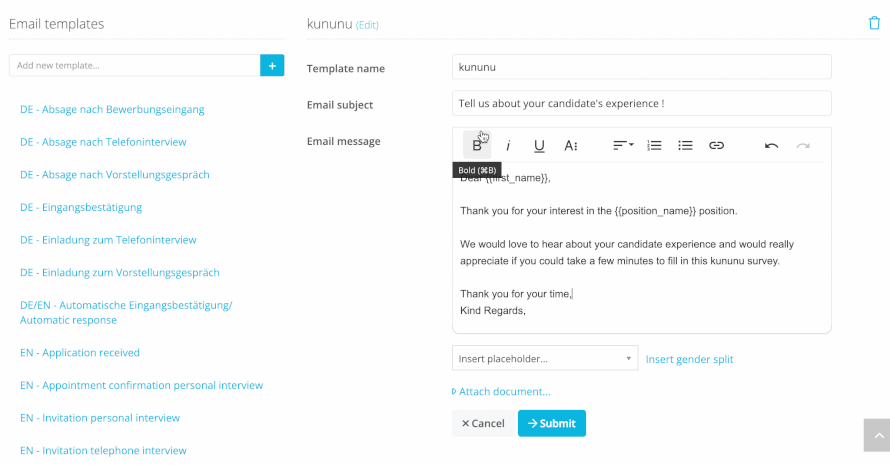Add a hyperlink with the link icon
The image size is (890, 465).
pos(716,145)
